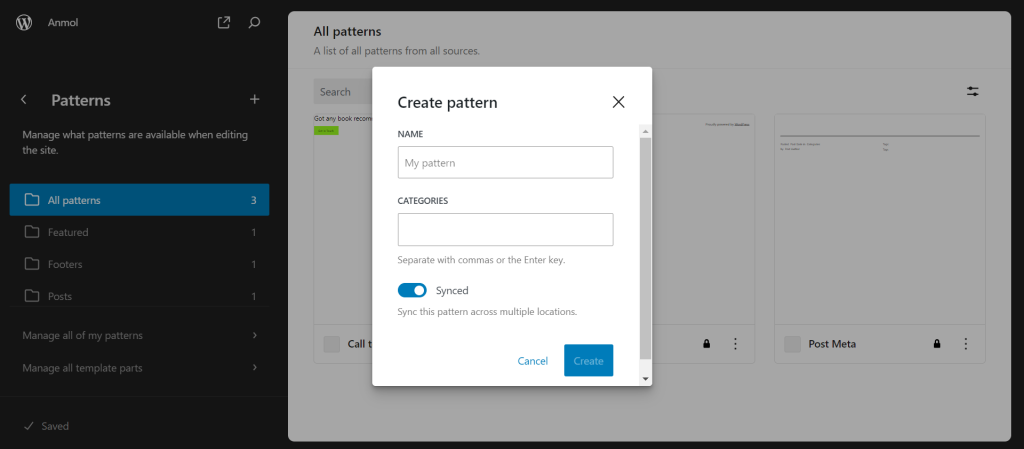
Task: Click the folder icon next to Featured
Action: [x=31, y=232]
